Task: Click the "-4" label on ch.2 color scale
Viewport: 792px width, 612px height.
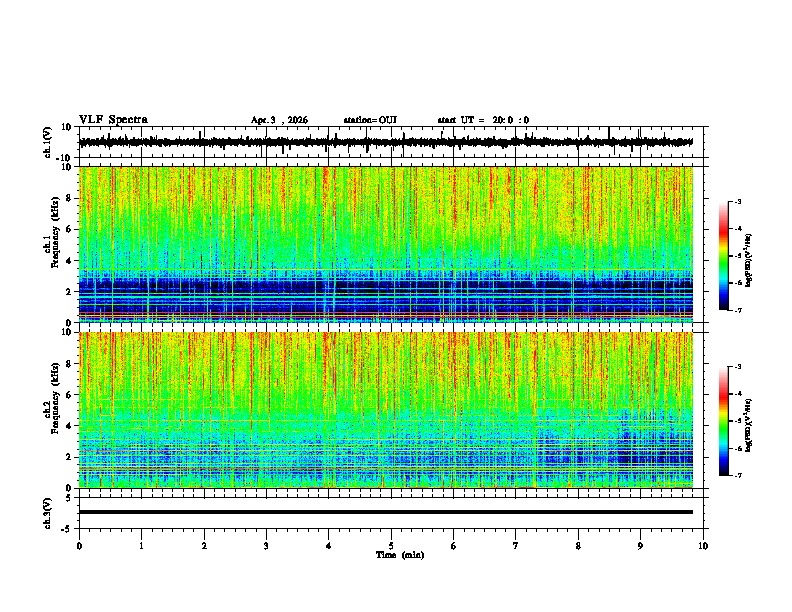Action: (737, 393)
